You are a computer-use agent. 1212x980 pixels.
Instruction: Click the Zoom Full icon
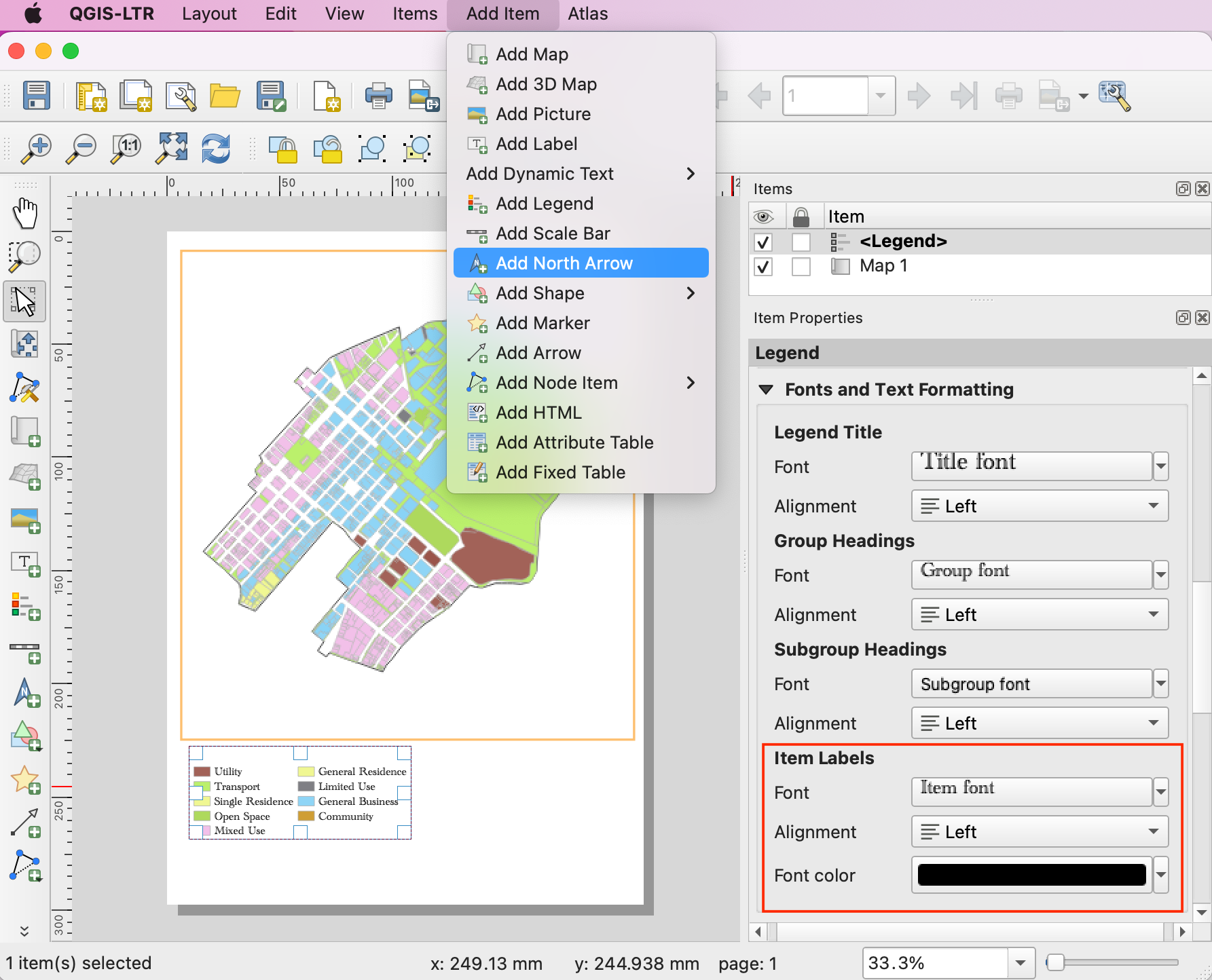172,148
